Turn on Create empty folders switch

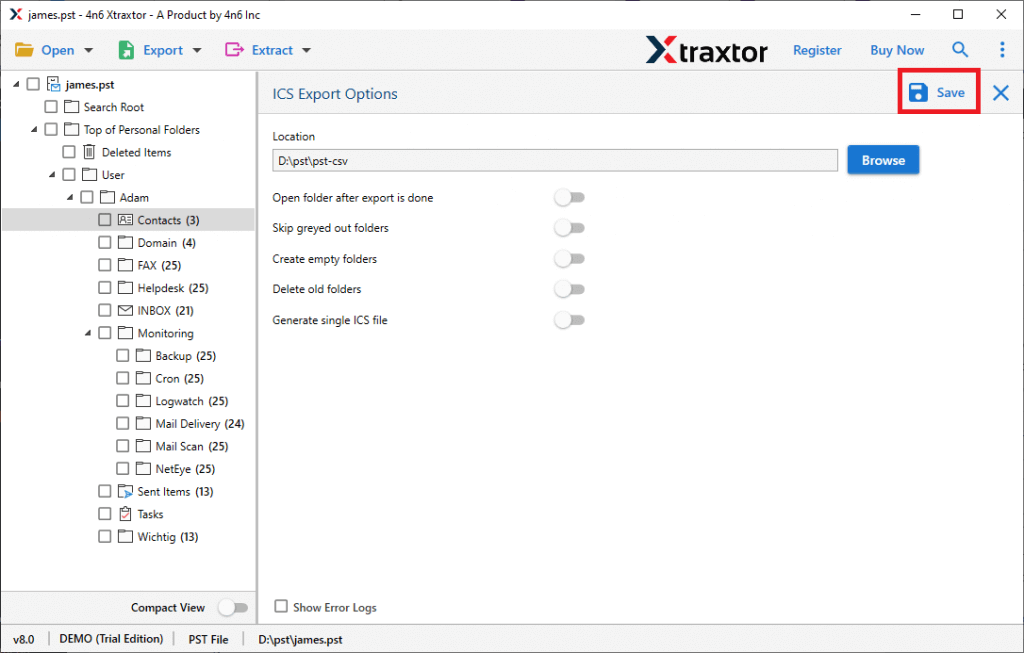(x=569, y=259)
